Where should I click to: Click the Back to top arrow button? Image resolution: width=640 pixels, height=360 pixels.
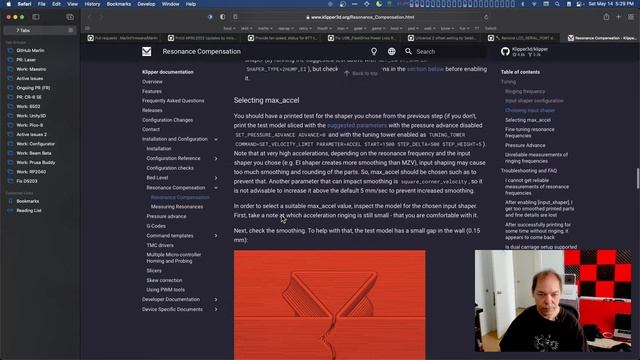click(x=361, y=73)
